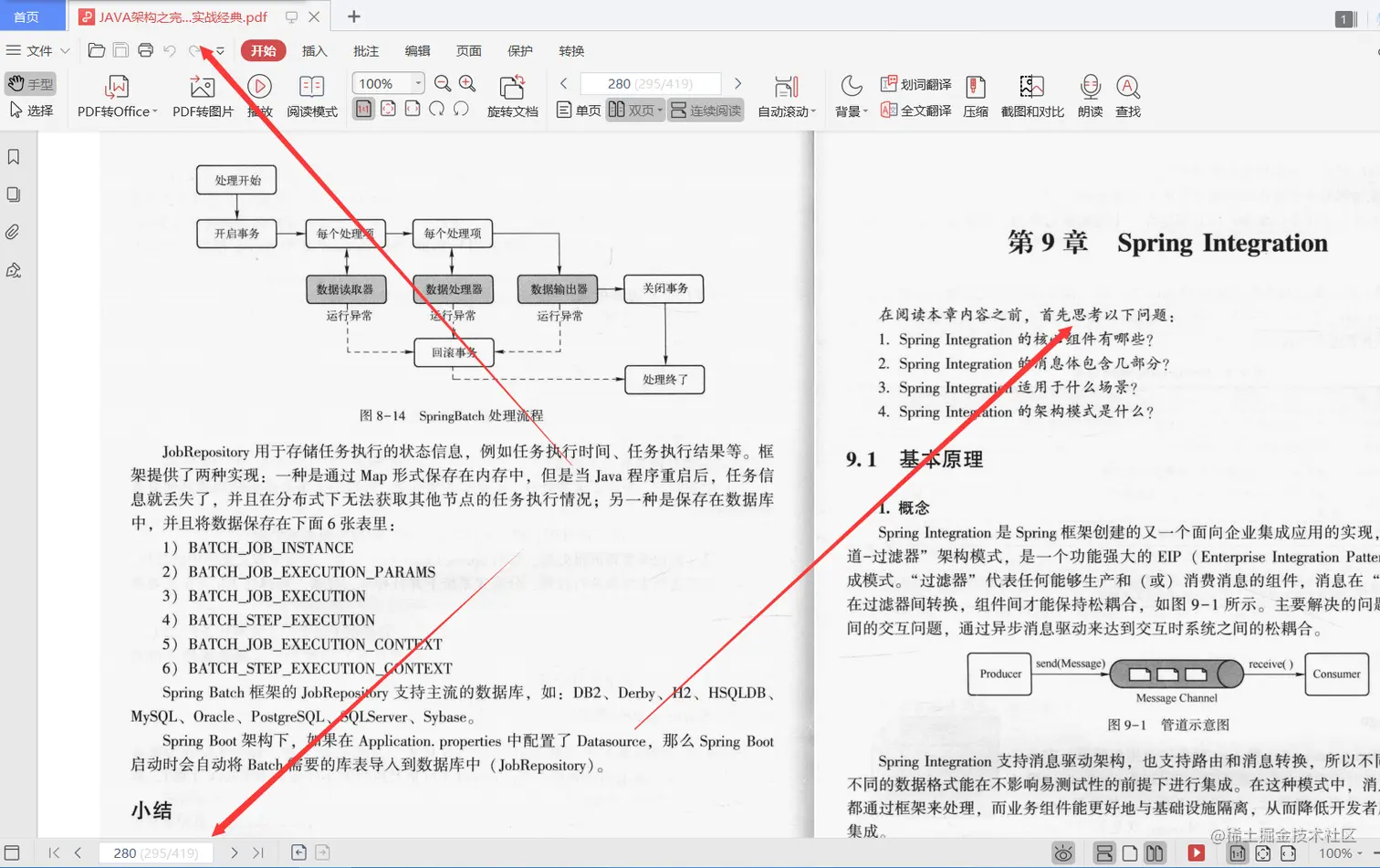Go to next page with right arrow
The width and height of the screenshot is (1380, 868).
coord(737,83)
